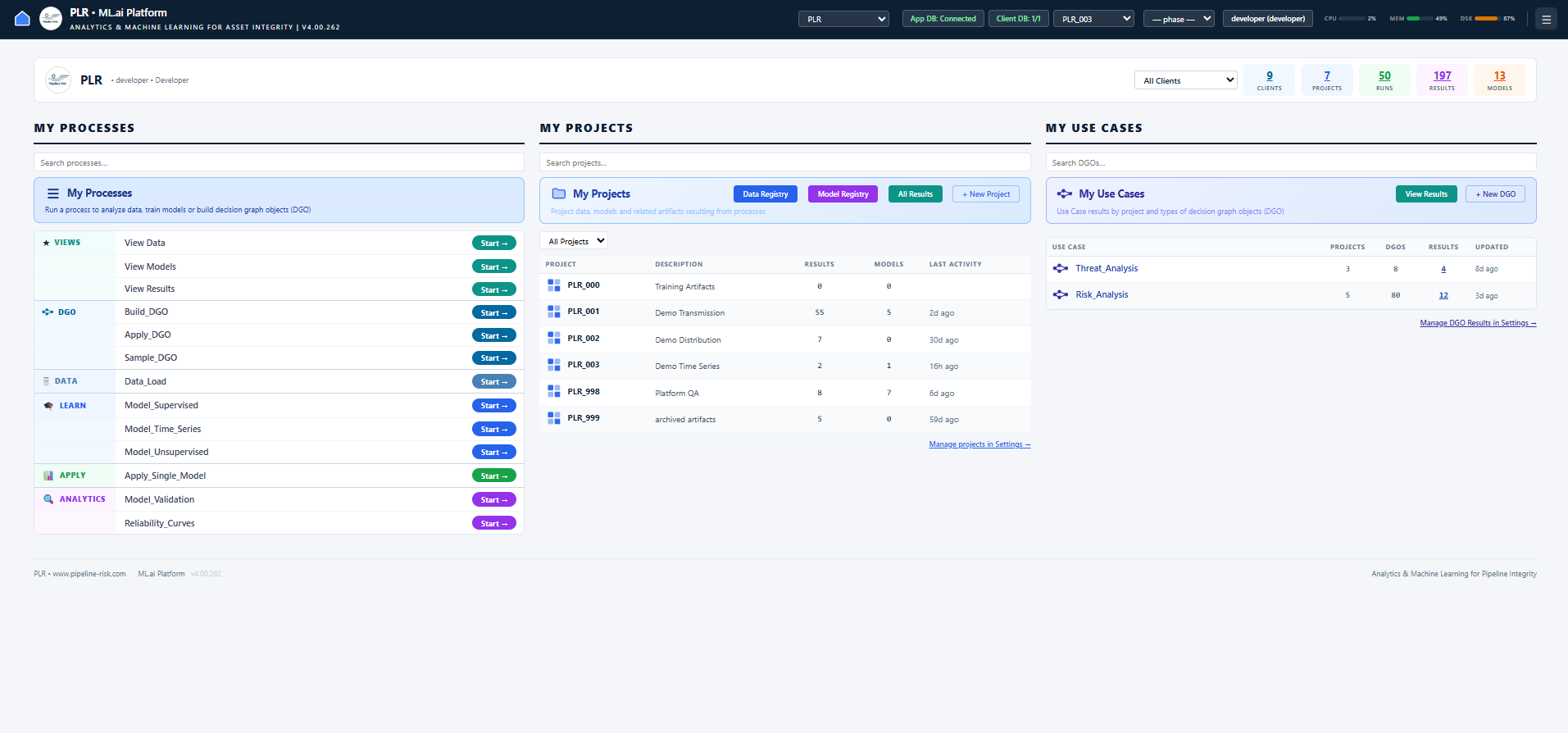The height and width of the screenshot is (733, 1568).
Task: Click the www.pipeline-risk.com footer text
Action: (x=89, y=574)
